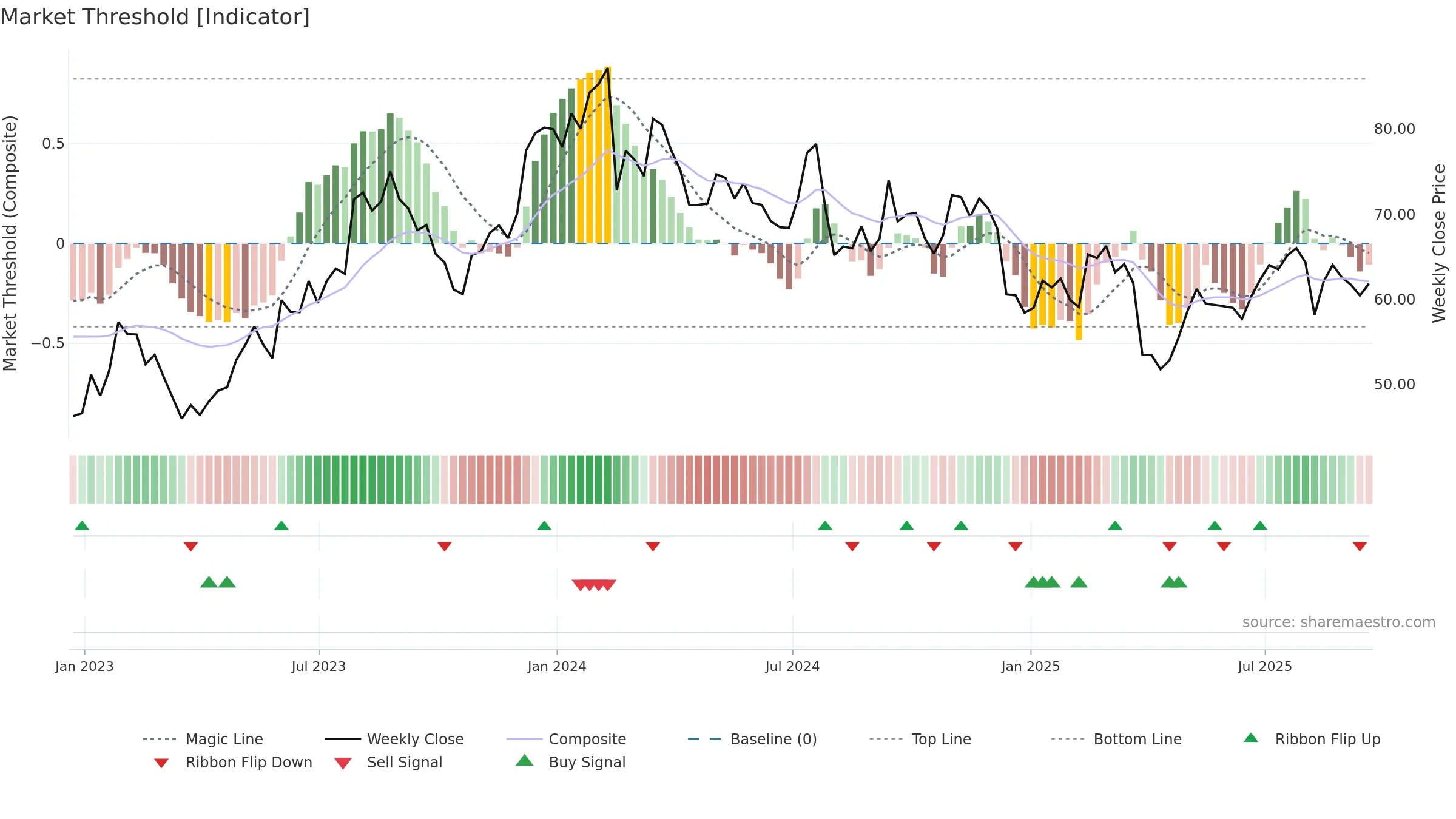1456x819 pixels.
Task: Click the red Sell Signal legend triangle
Action: (x=343, y=763)
